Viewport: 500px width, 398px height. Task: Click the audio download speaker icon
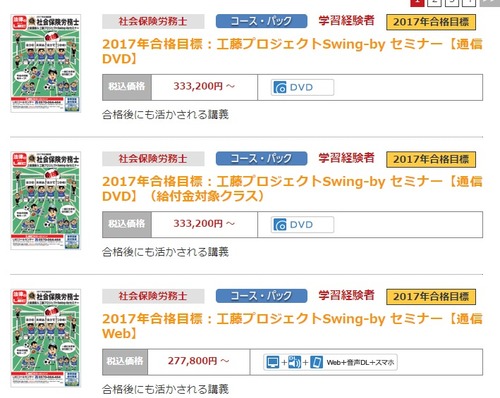294,362
